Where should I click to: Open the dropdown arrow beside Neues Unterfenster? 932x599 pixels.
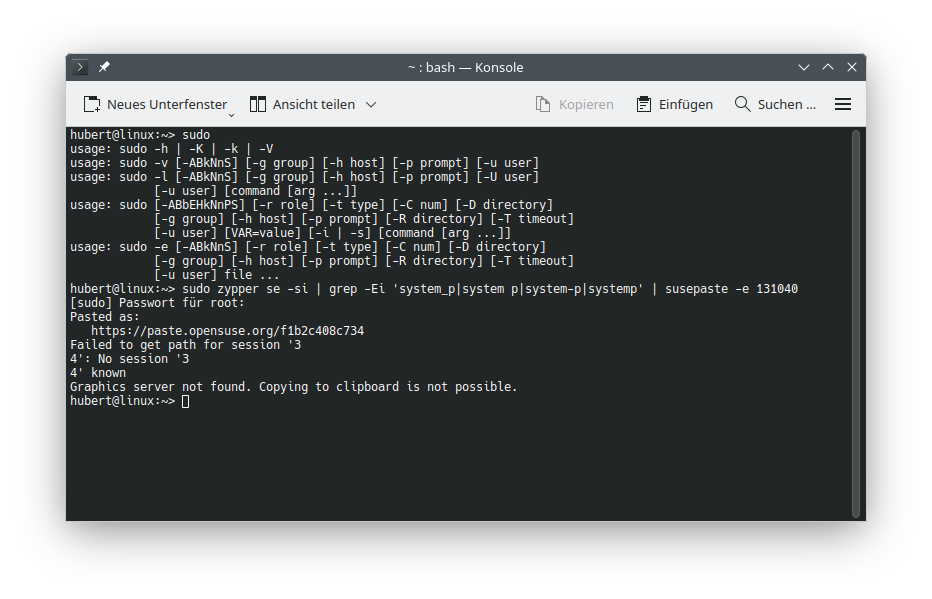231,114
